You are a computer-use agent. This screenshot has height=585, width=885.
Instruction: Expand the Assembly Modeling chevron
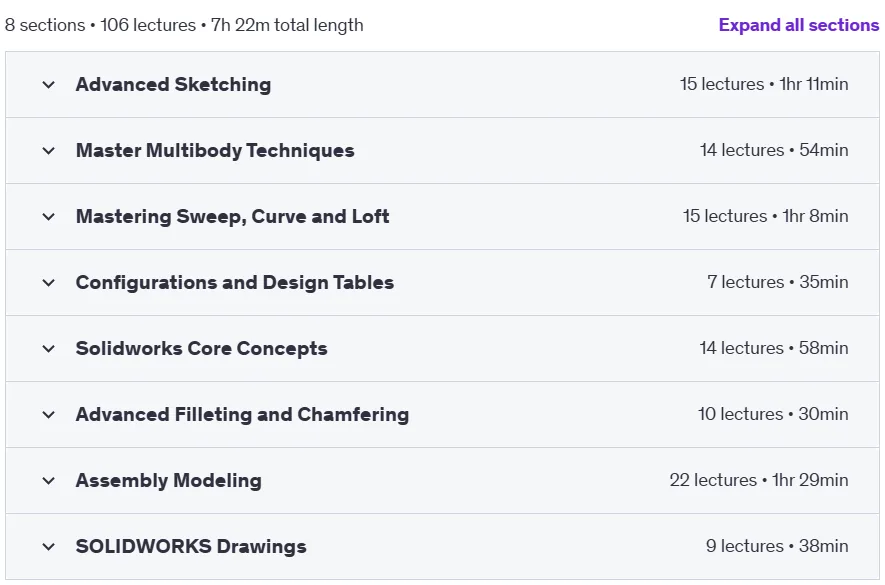click(x=49, y=481)
